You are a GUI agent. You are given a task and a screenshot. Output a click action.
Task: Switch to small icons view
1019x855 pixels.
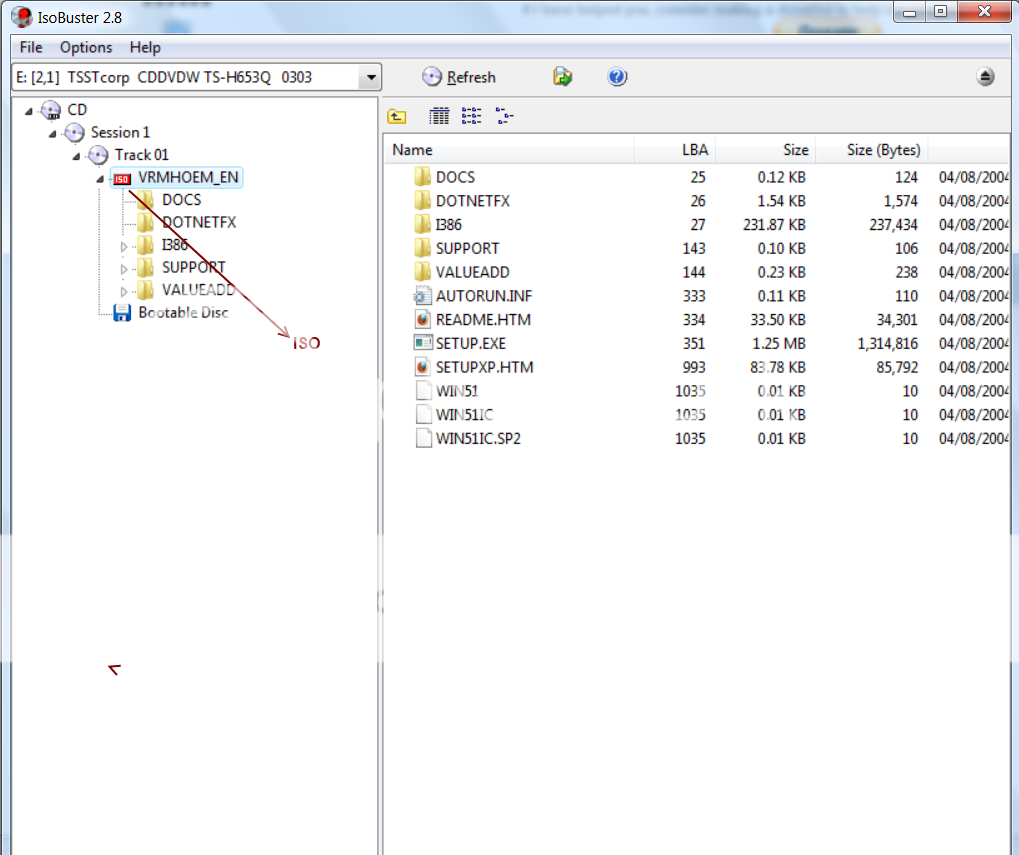click(472, 117)
